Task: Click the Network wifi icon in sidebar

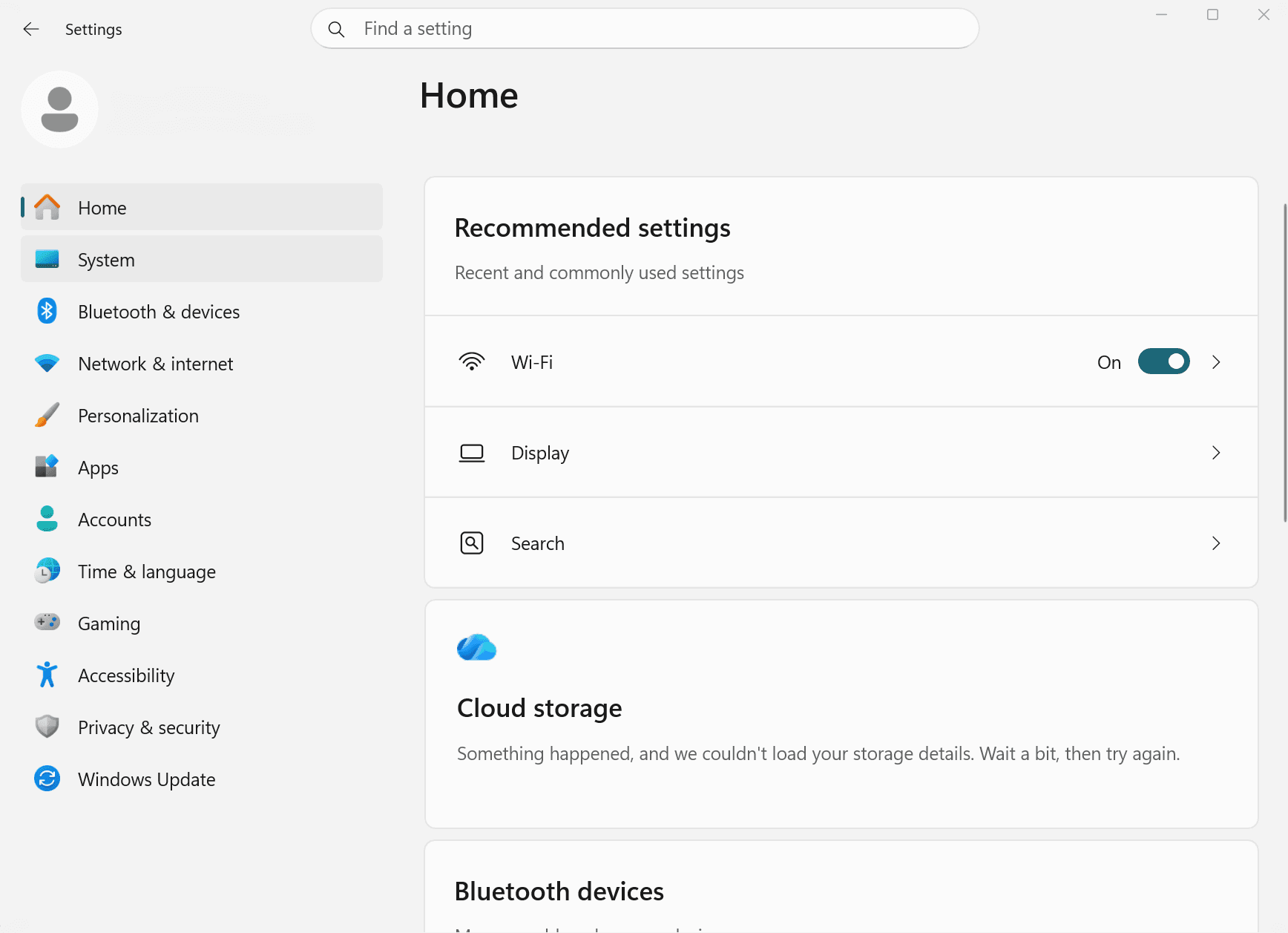Action: pos(47,363)
